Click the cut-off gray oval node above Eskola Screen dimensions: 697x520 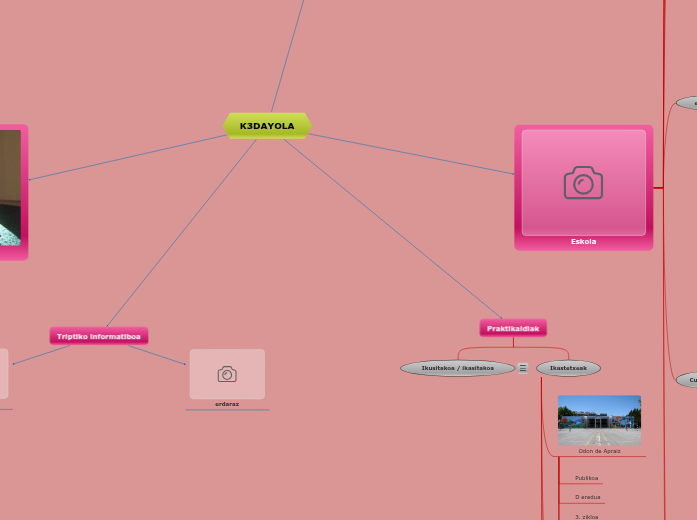tap(688, 102)
